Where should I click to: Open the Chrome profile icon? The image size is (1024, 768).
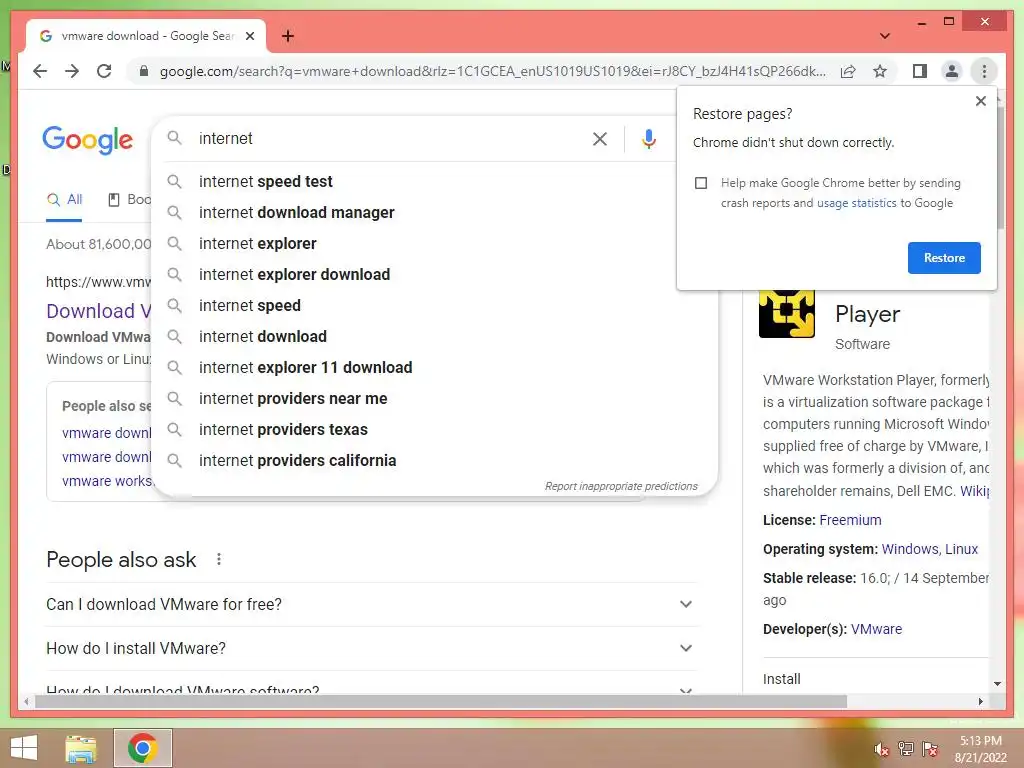pyautogui.click(x=952, y=71)
